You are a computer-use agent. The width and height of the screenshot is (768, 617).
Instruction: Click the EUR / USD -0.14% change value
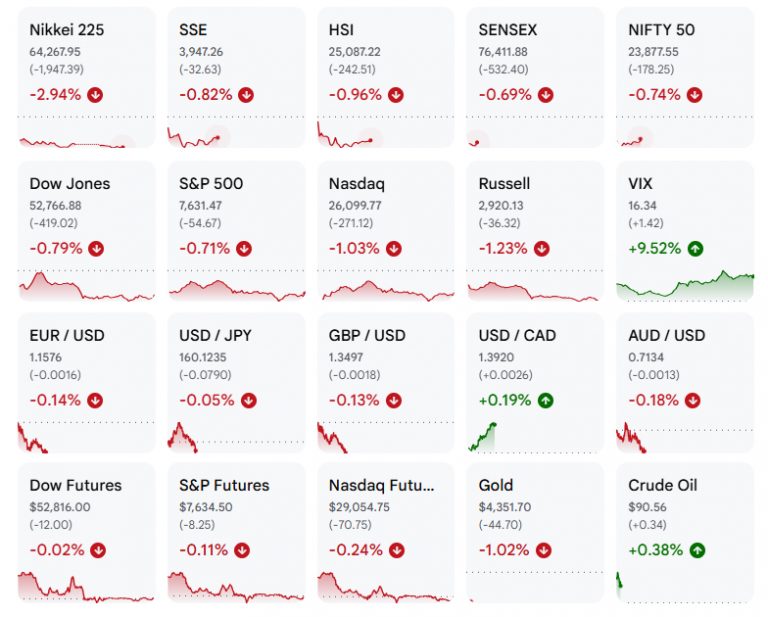pos(55,401)
